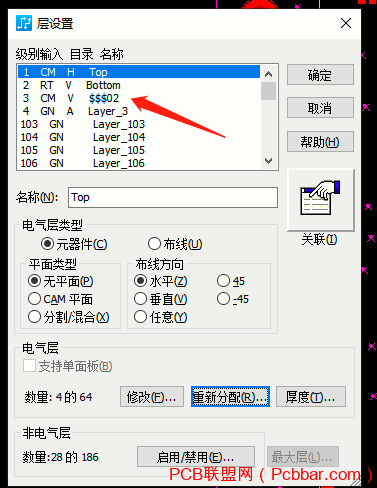This screenshot has height=488, width=377.
Task: Select the Layer_105 row
Action: click(139, 150)
